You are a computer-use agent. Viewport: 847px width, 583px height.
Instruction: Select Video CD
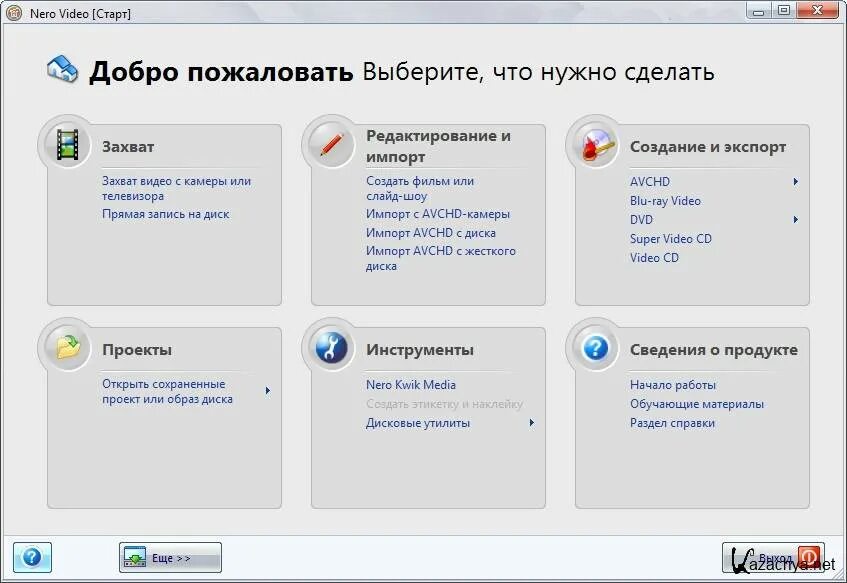coord(654,258)
